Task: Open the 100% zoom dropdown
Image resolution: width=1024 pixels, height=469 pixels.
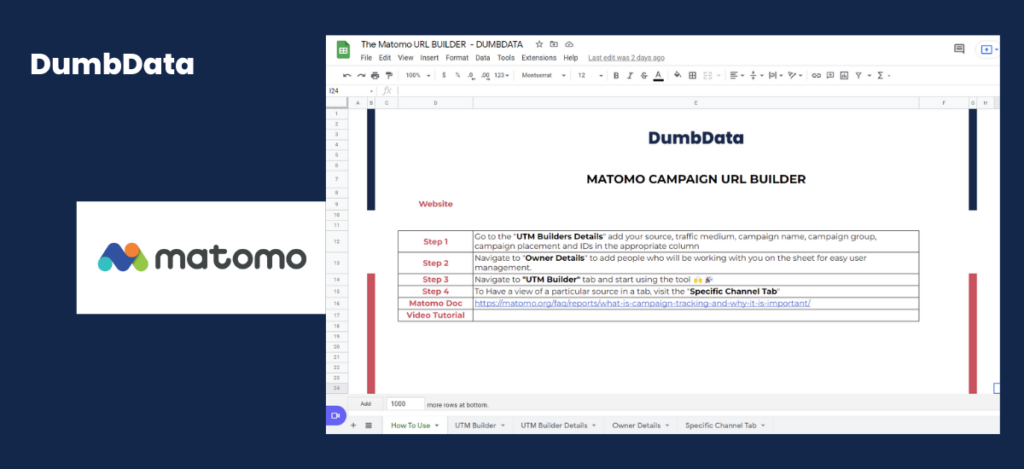Action: (418, 76)
